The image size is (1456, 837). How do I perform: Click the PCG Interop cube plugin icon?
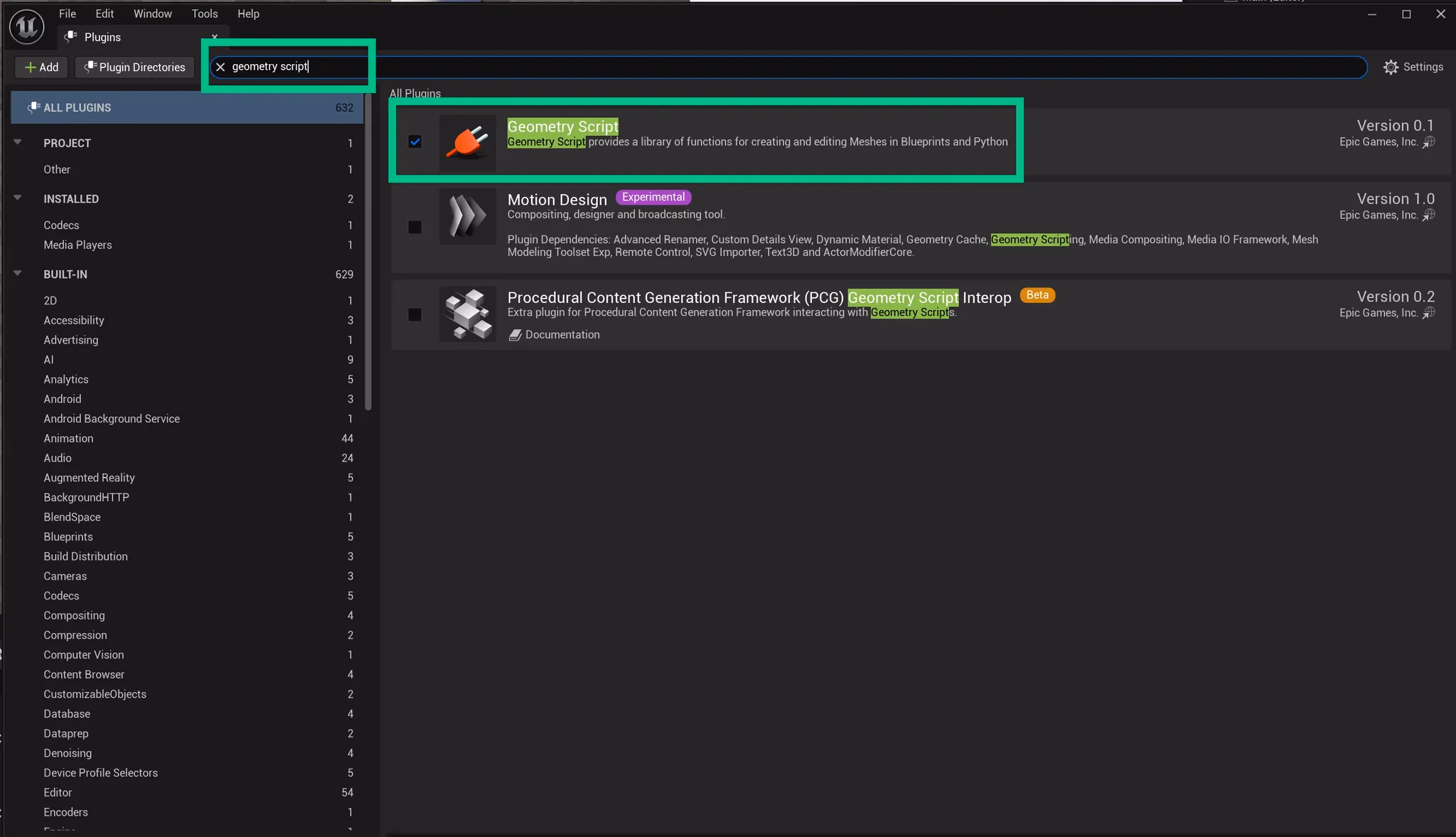[x=466, y=314]
